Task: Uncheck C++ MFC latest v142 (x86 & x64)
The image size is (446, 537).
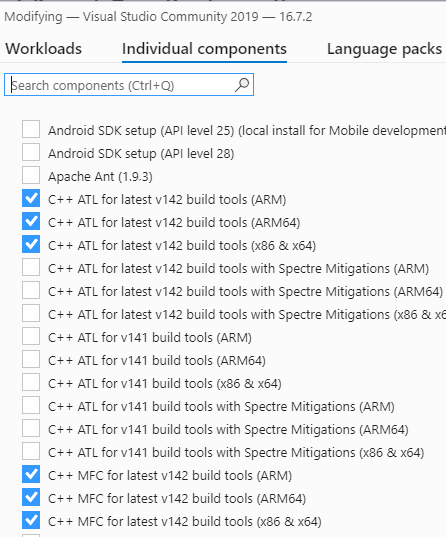Action: [31, 520]
